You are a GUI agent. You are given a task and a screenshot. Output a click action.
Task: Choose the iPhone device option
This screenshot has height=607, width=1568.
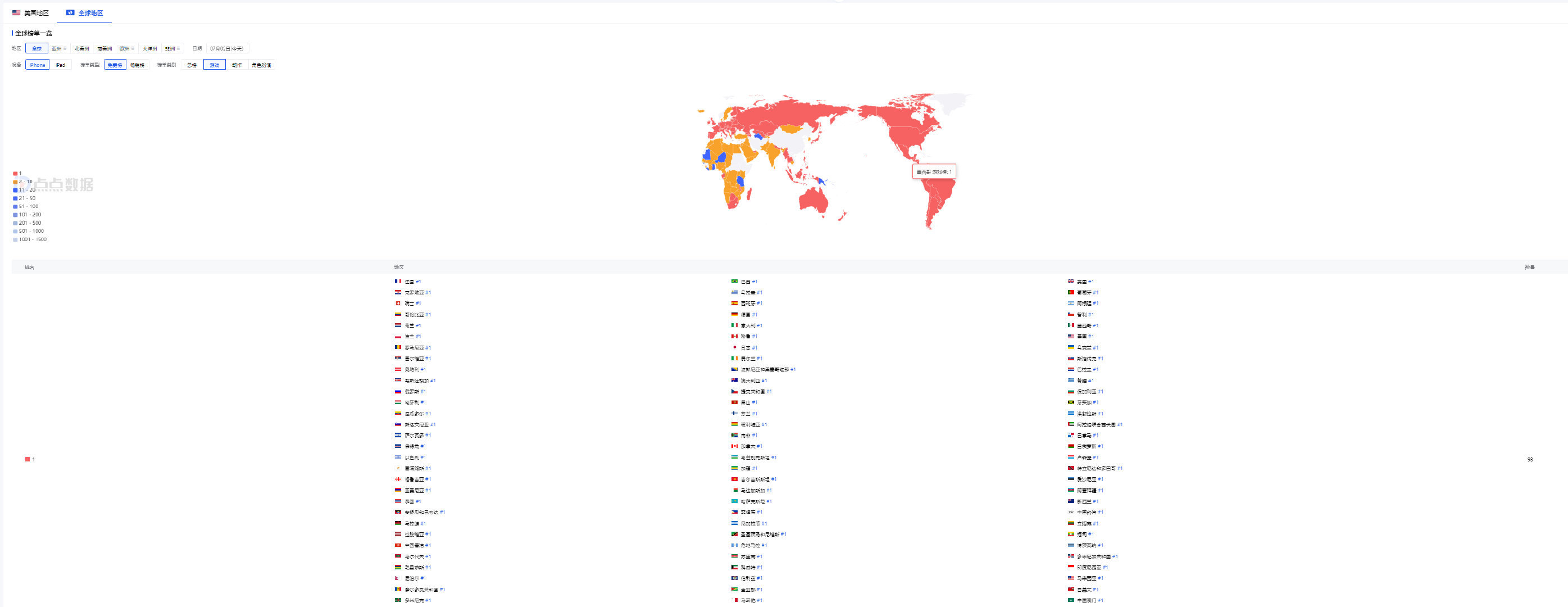coord(37,65)
